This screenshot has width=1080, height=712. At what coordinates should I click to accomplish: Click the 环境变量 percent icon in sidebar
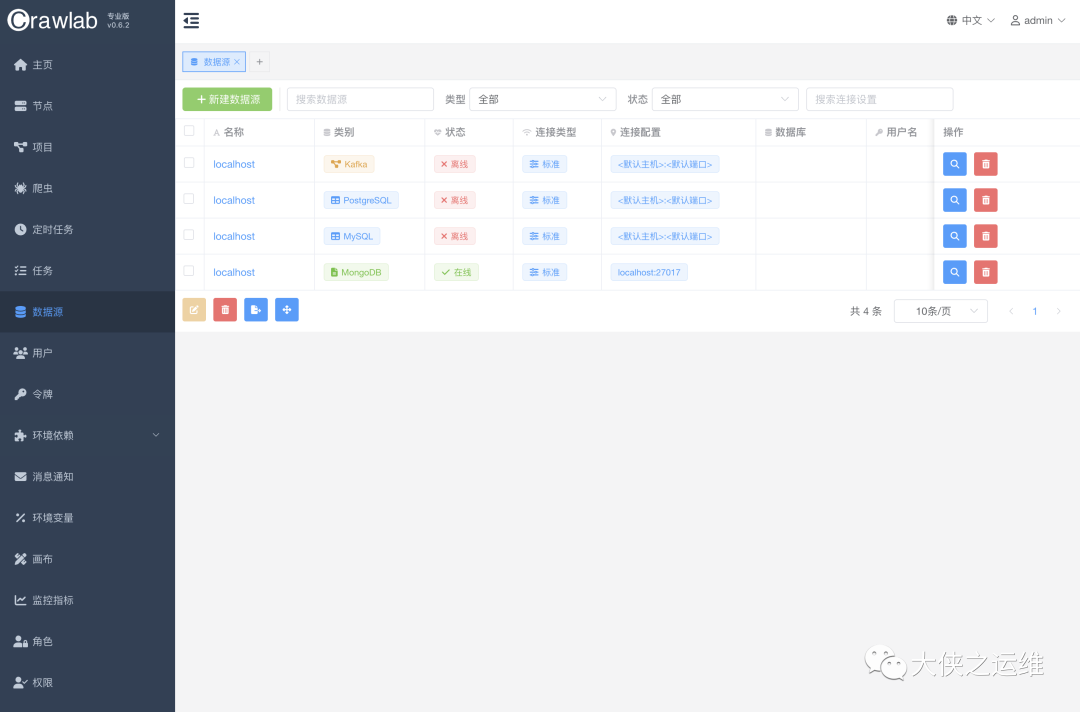(21, 518)
